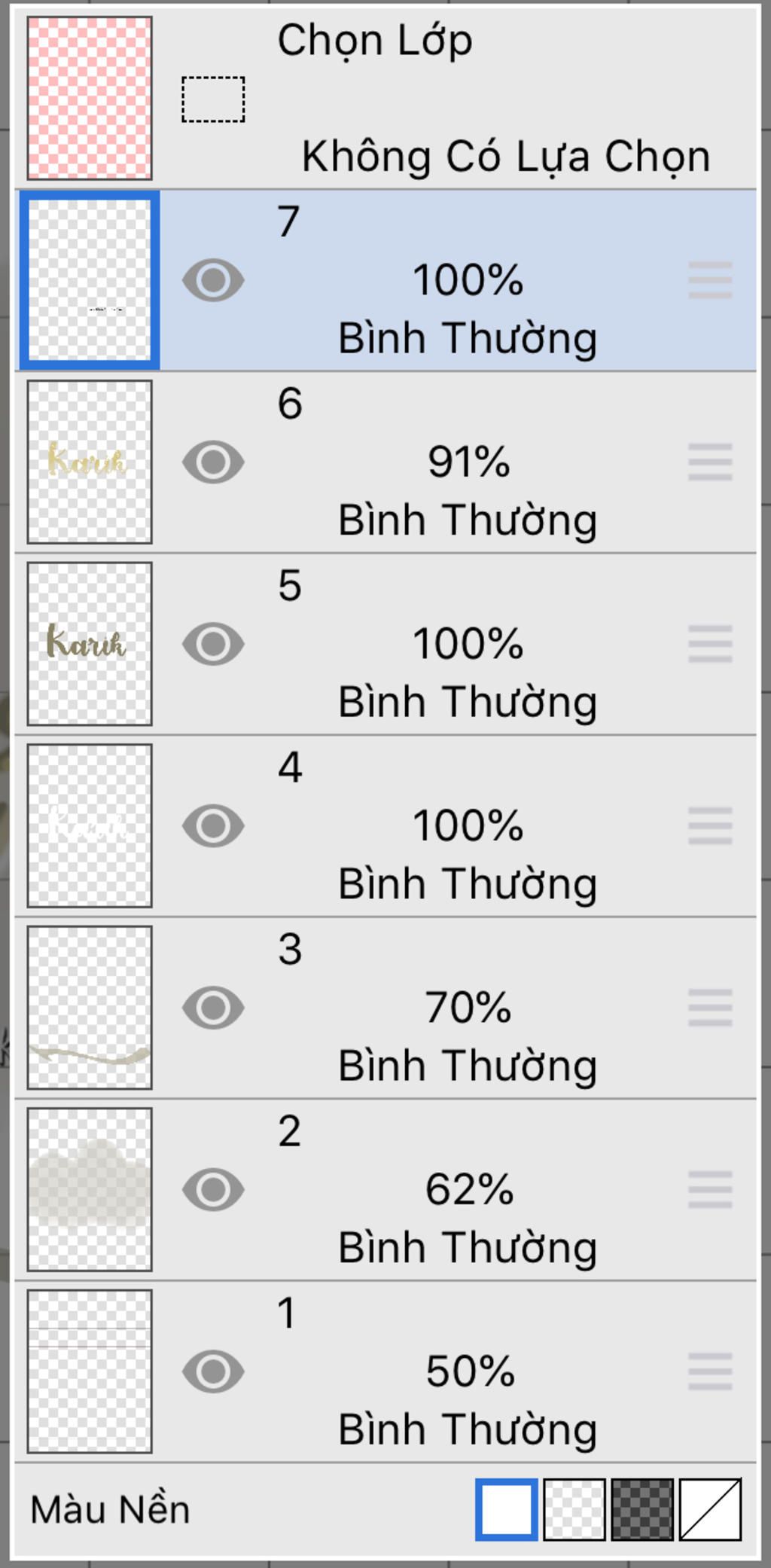
Task: Hide layer 7 with its eye icon
Action: tap(213, 280)
